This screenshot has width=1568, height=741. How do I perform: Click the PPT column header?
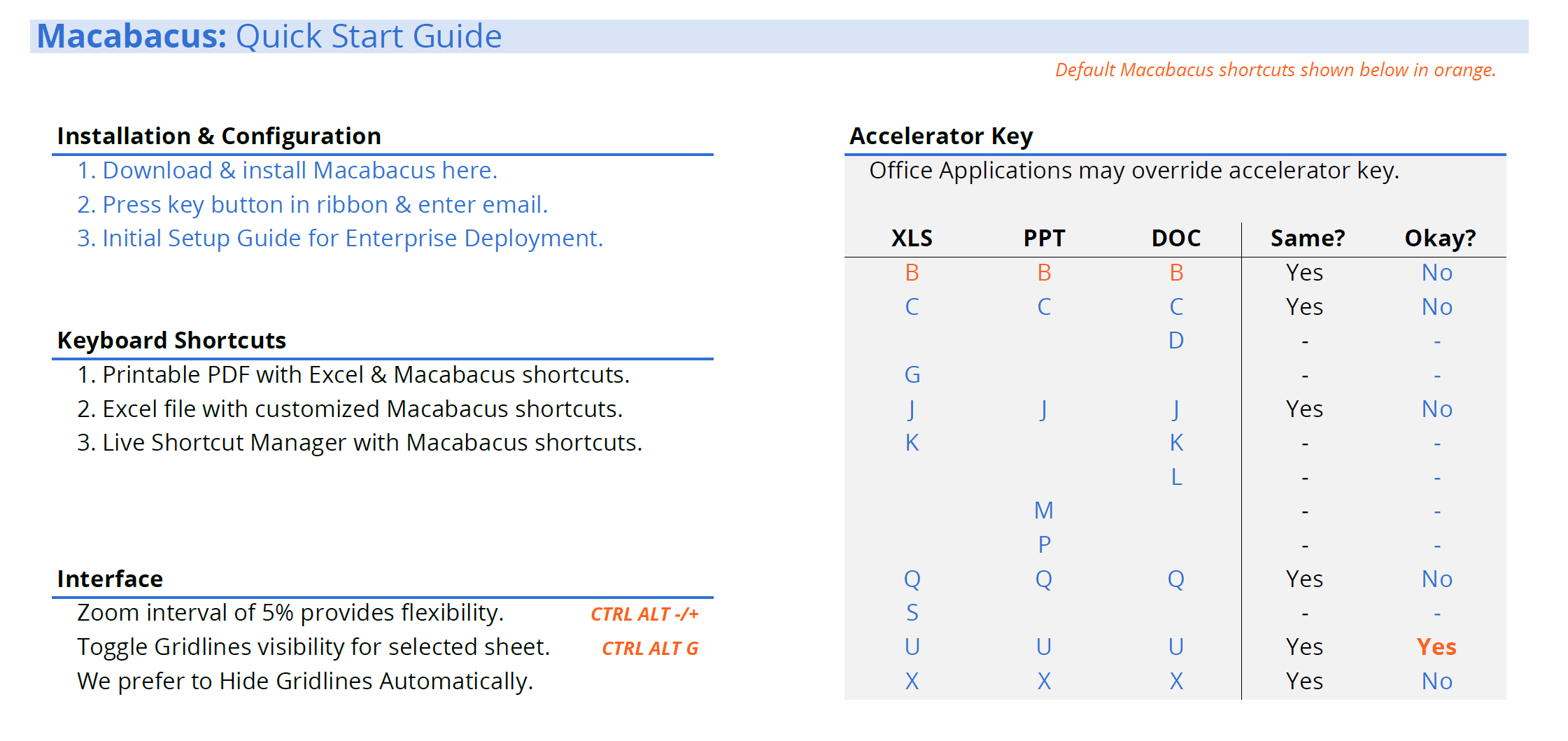[1044, 239]
